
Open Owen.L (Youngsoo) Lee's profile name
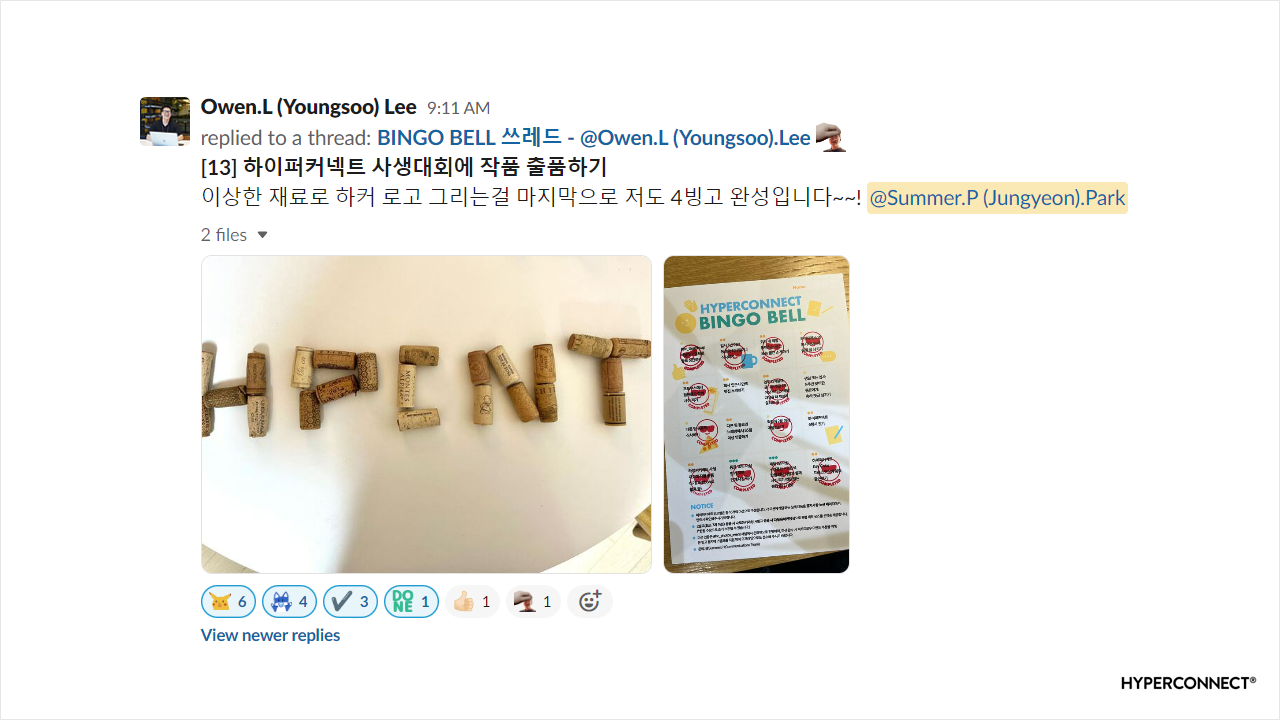[x=308, y=107]
